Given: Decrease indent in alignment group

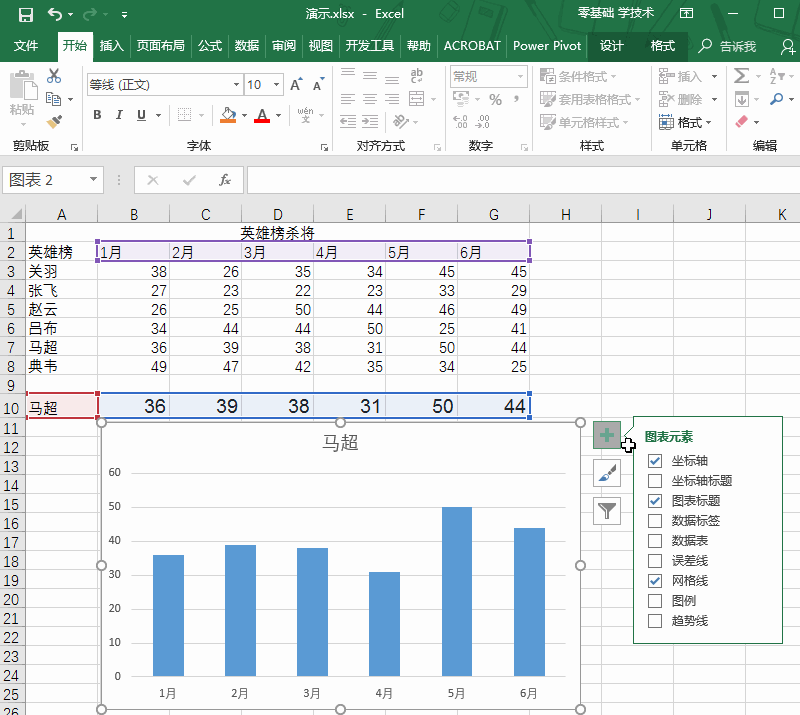Looking at the screenshot, I should (348, 121).
